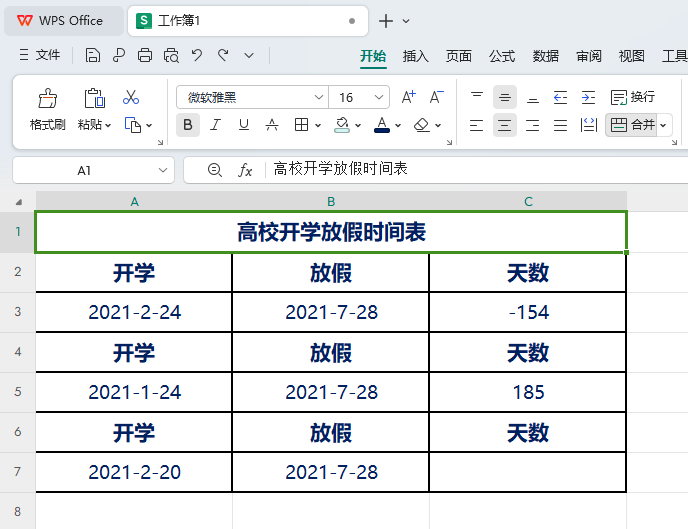The width and height of the screenshot is (688, 529).
Task: Click the Print icon
Action: click(145, 56)
